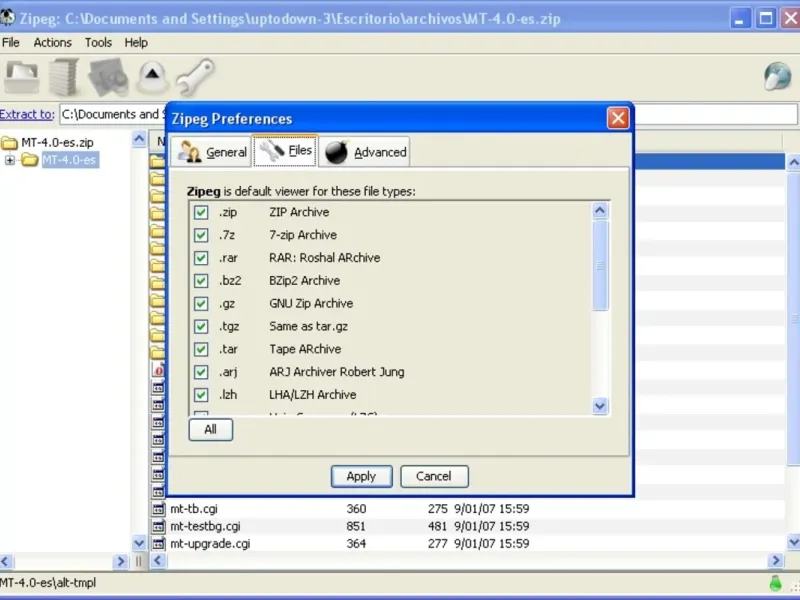
Task: Click file icon beside mt-upgrade.cgi
Action: click(159, 543)
